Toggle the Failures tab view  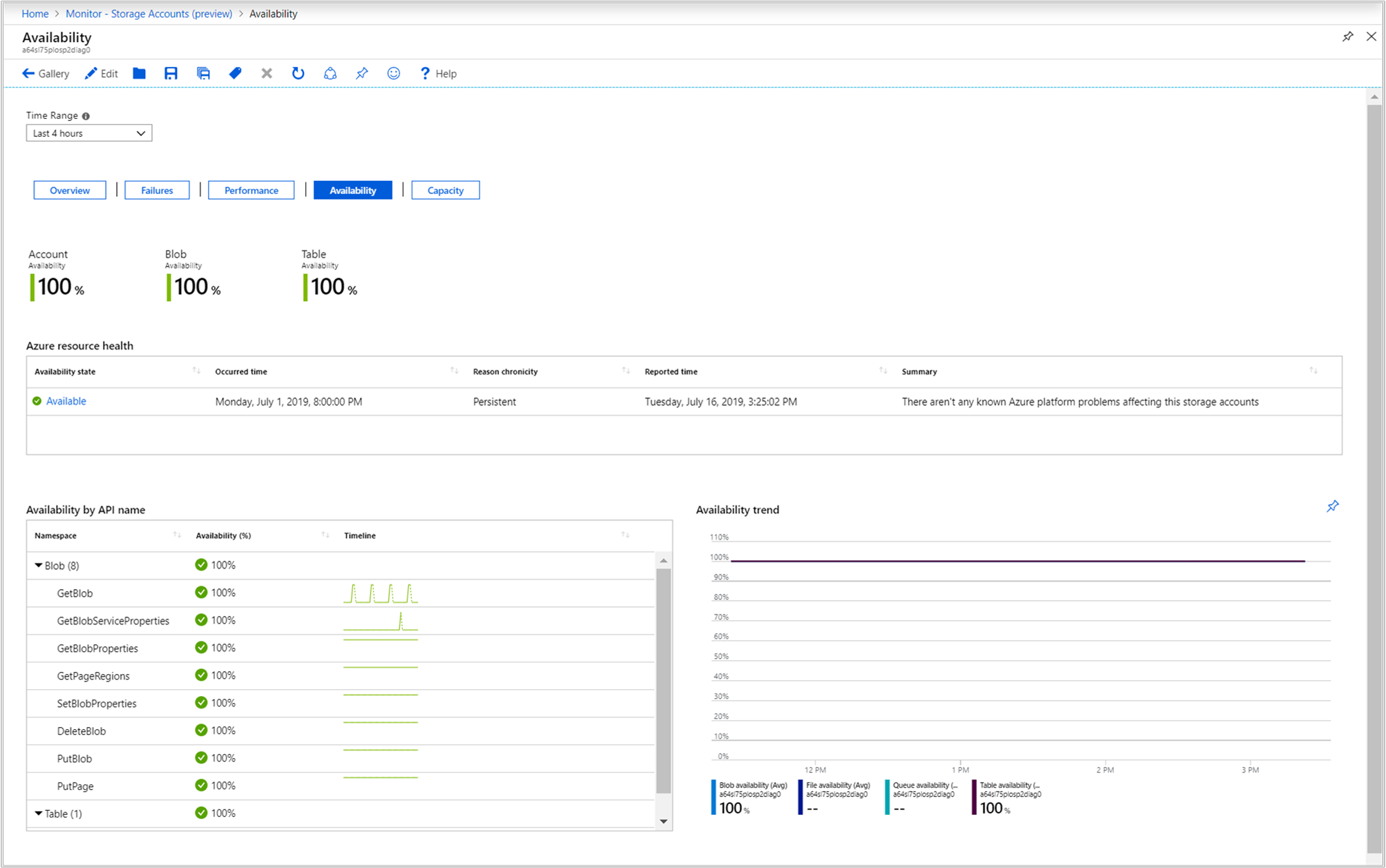click(x=157, y=190)
